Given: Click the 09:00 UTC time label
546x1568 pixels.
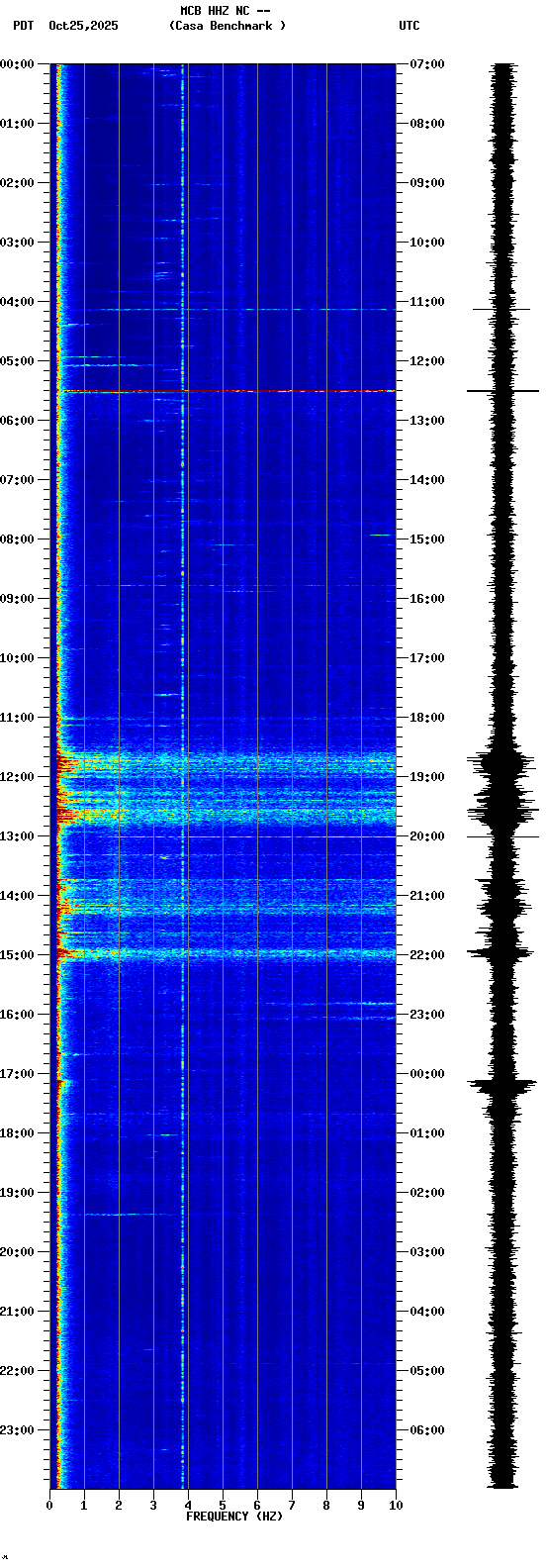Looking at the screenshot, I should (x=427, y=183).
